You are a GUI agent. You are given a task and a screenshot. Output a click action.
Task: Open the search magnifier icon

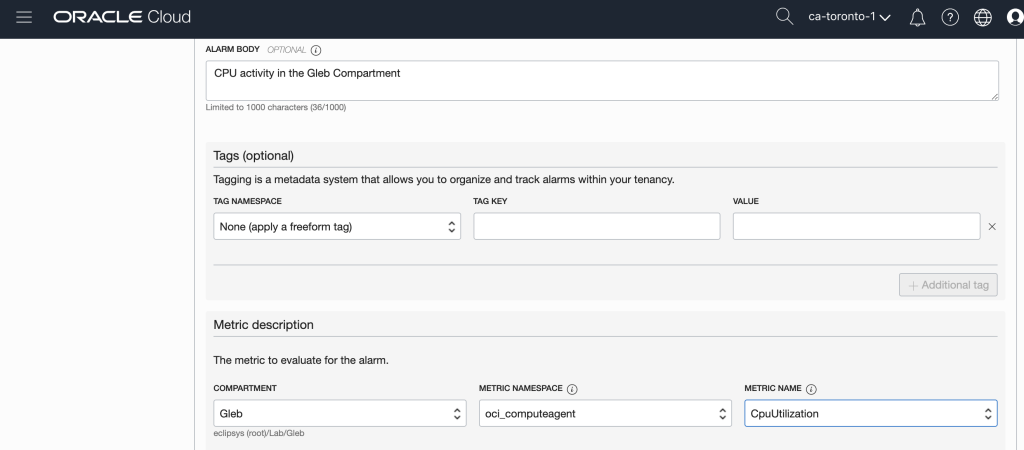784,17
